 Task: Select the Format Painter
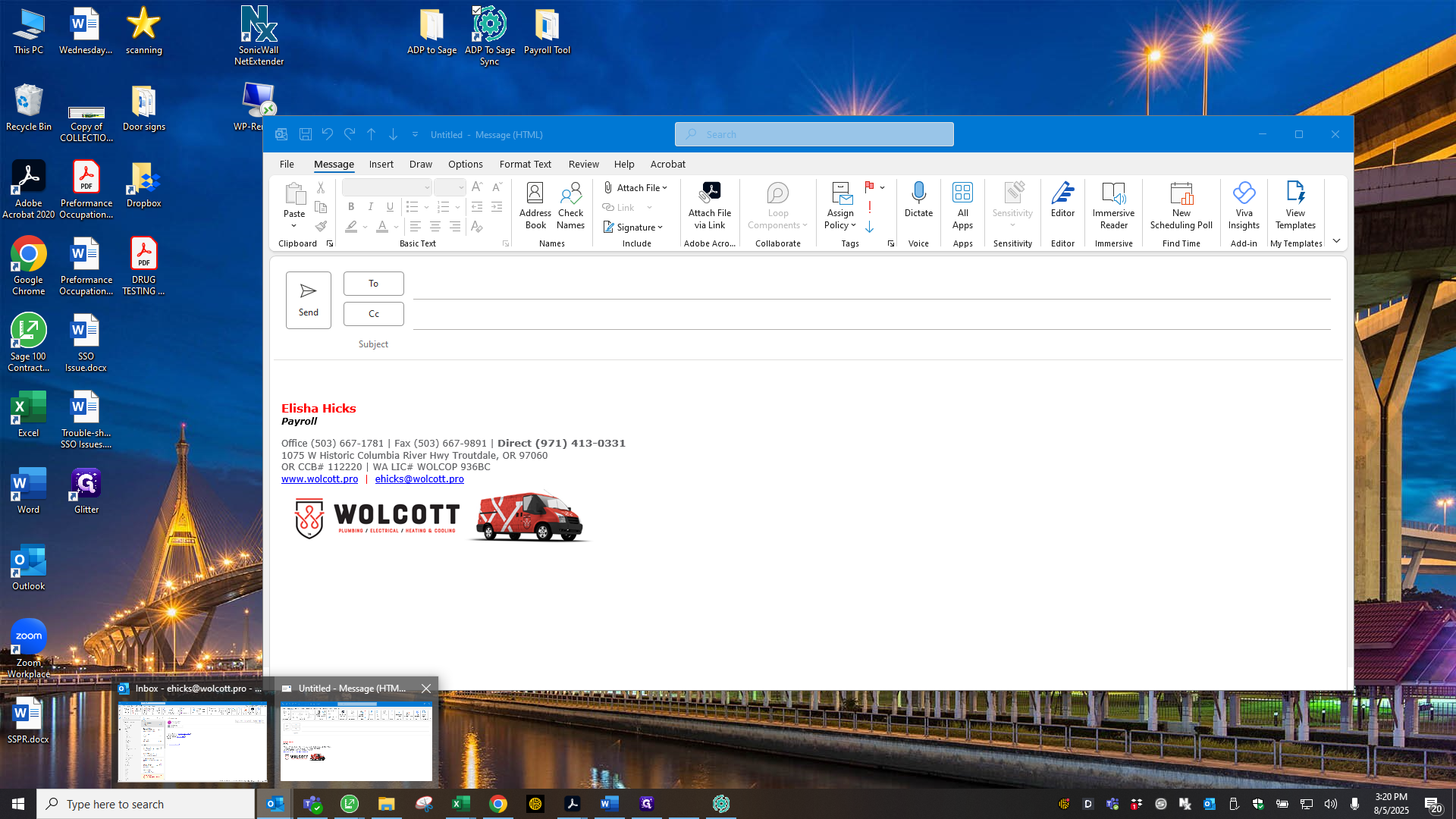click(x=321, y=227)
